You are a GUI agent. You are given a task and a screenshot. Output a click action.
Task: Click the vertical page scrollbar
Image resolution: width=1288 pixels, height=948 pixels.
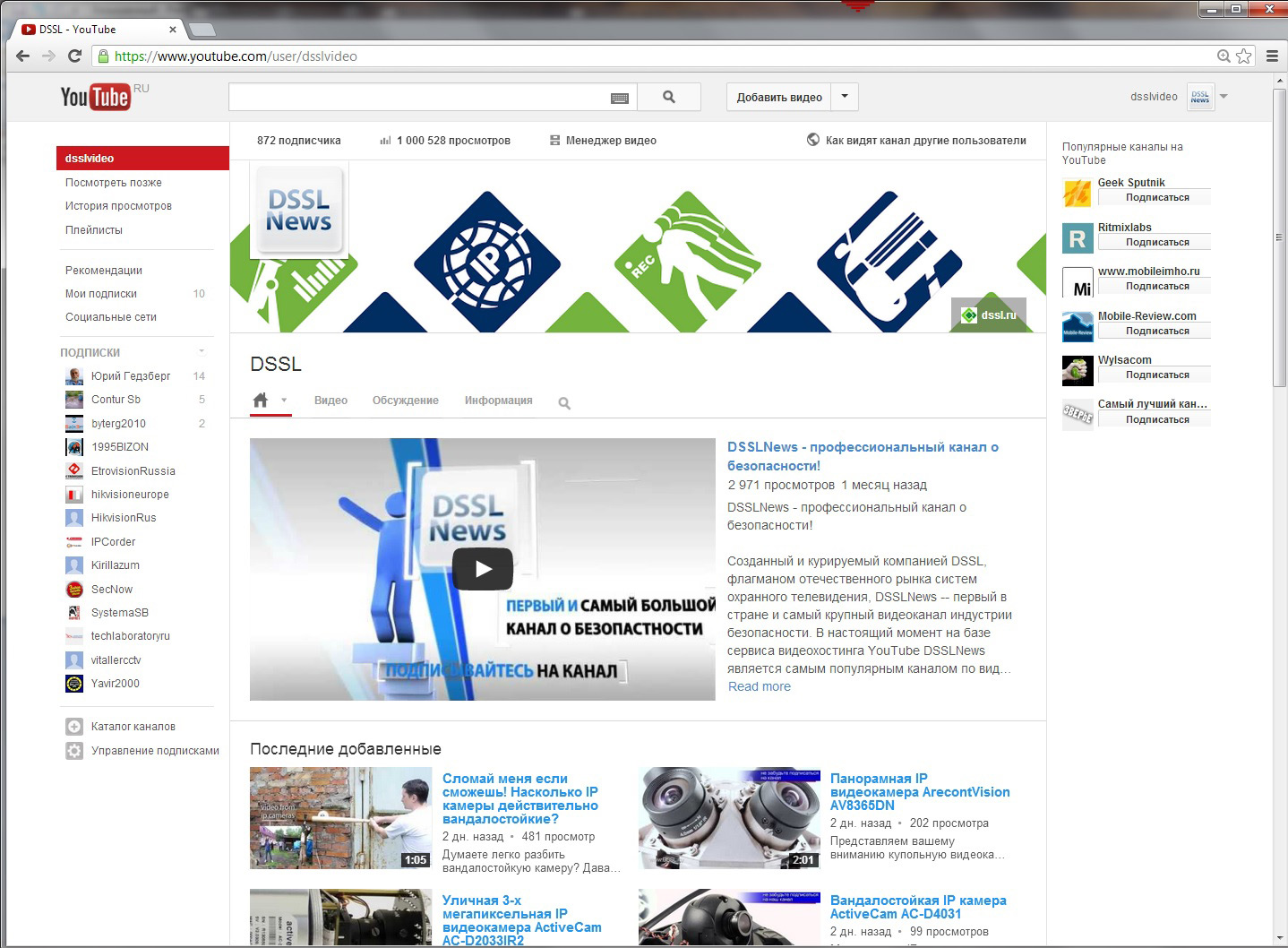point(1279,237)
